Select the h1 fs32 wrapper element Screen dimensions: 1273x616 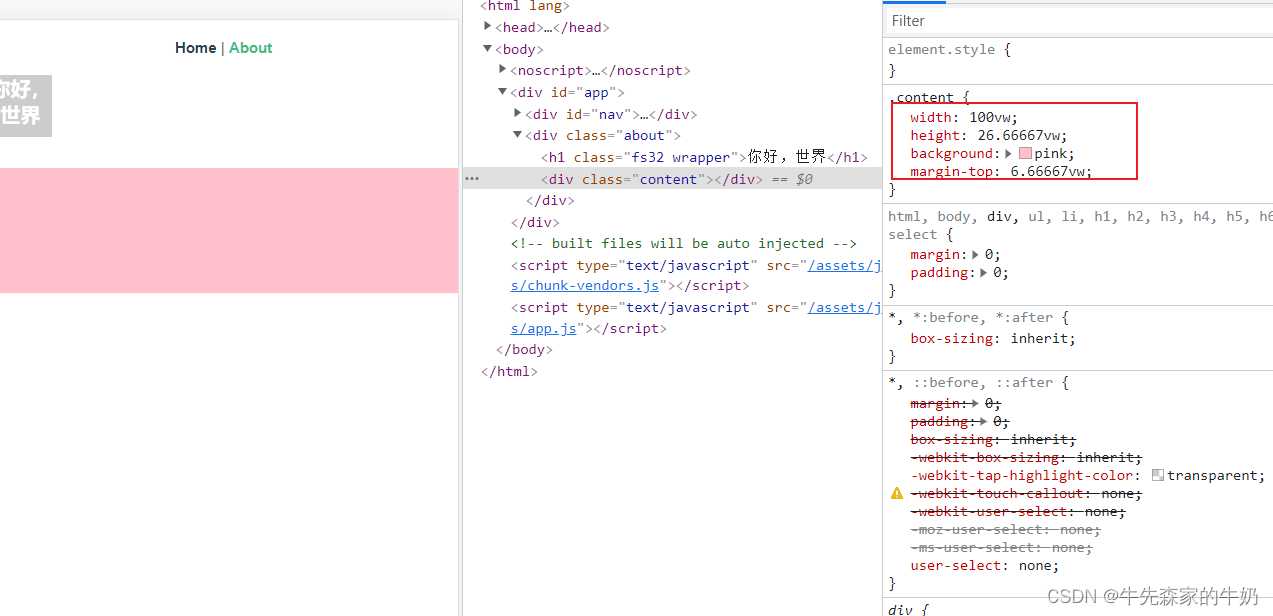point(704,157)
